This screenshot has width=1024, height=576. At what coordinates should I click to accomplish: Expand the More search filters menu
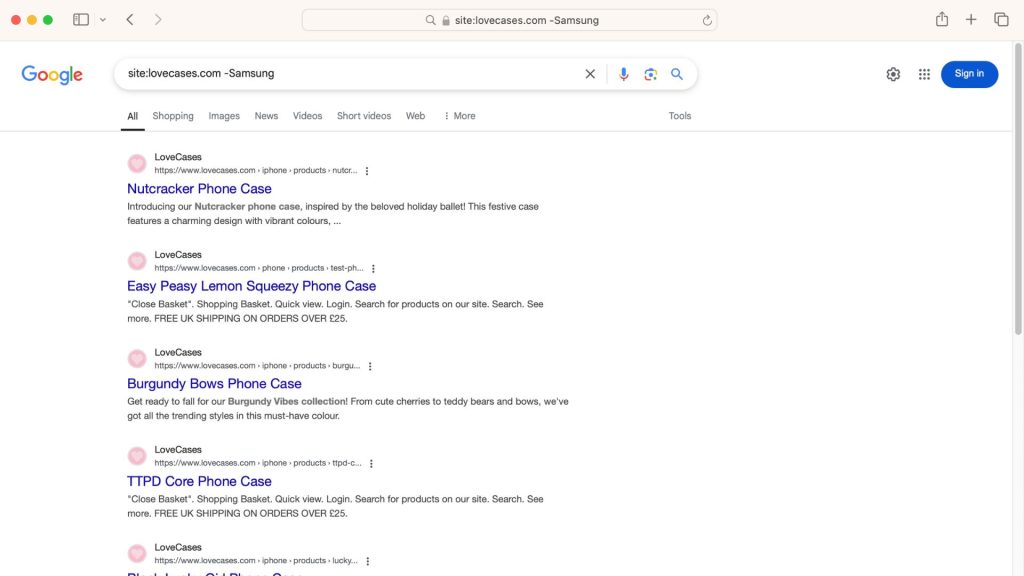[x=459, y=116]
